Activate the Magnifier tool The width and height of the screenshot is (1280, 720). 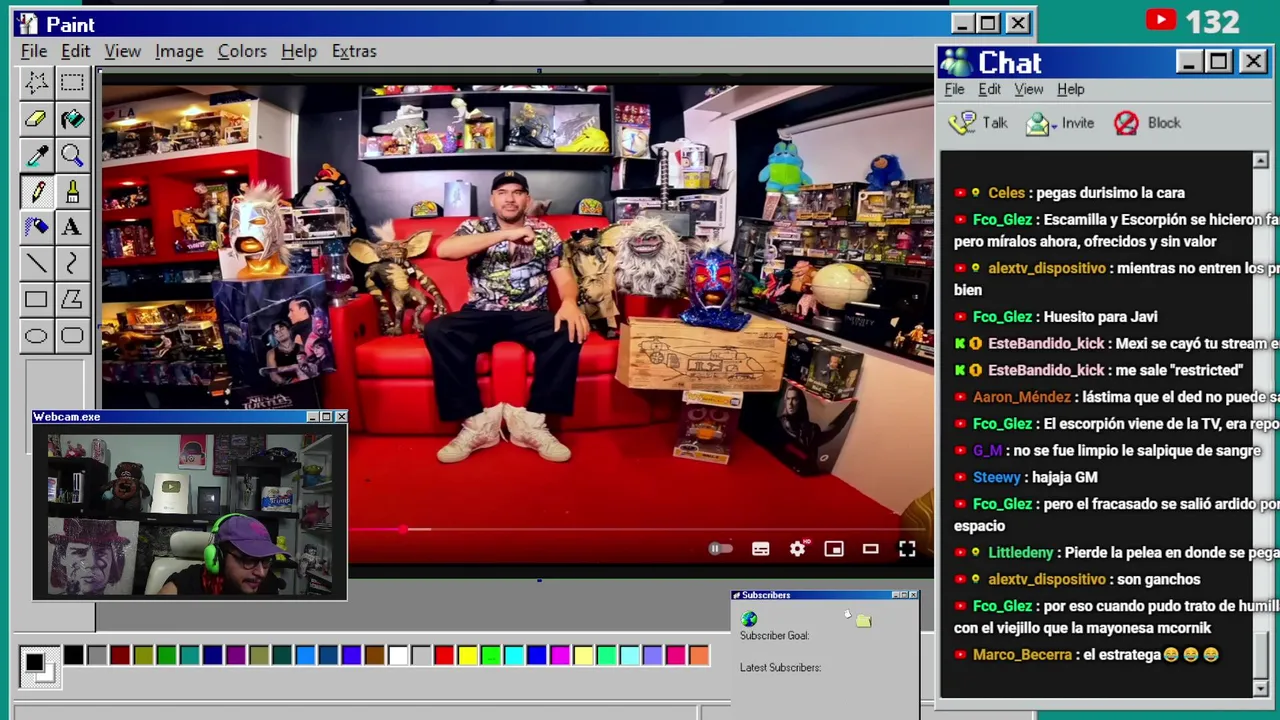point(72,155)
